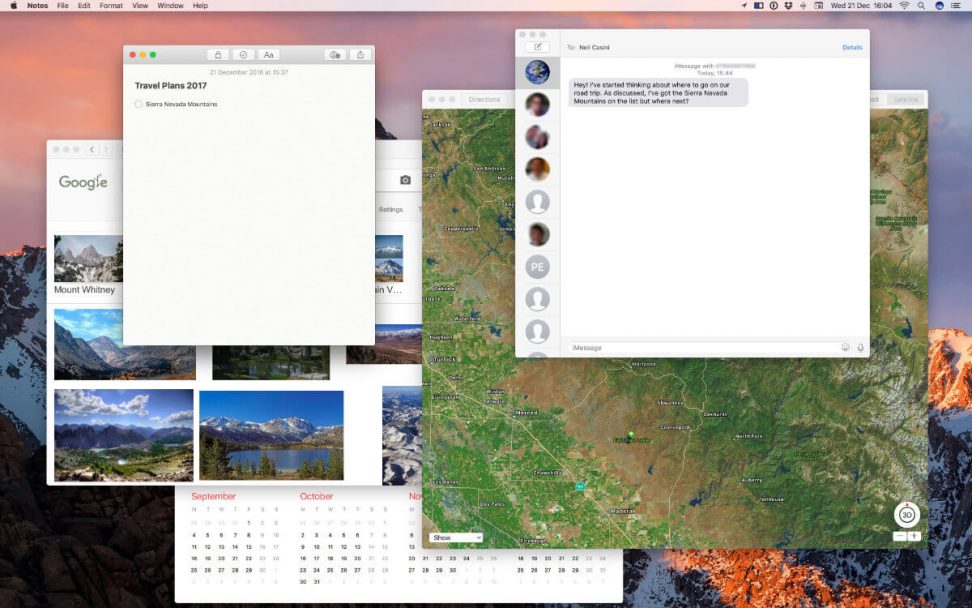Viewport: 972px width, 608px height.
Task: Open the Format menu in menu bar
Action: 111,6
